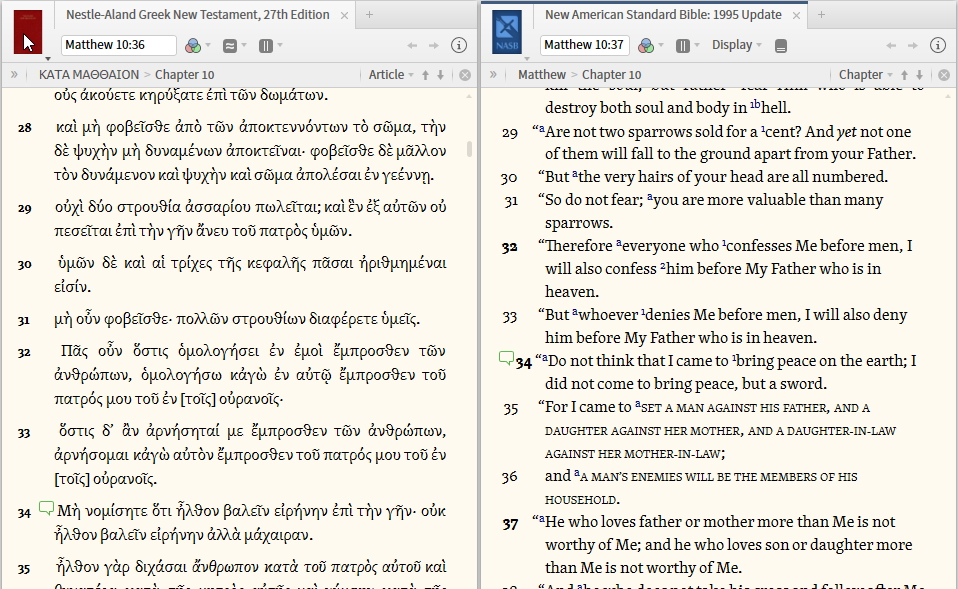Image resolution: width=958 pixels, height=589 pixels.
Task: Click parallel resources icon in Greek NT panel
Action: click(230, 45)
